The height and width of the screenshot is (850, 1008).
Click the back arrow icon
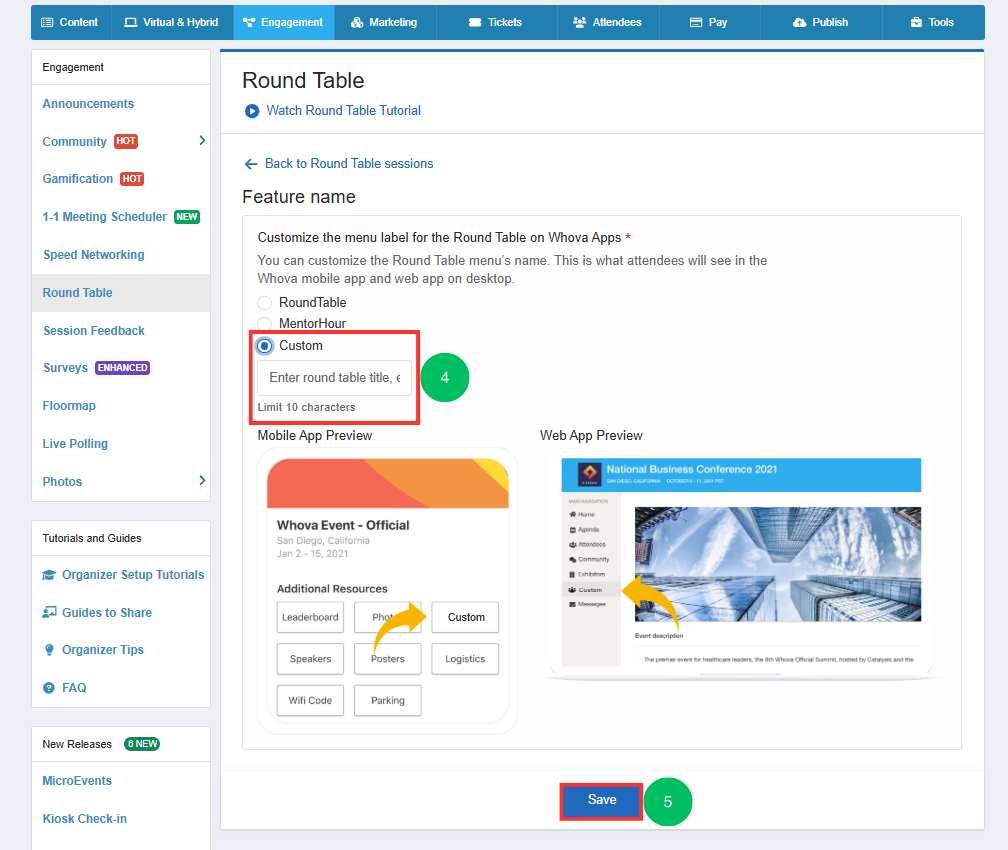251,164
